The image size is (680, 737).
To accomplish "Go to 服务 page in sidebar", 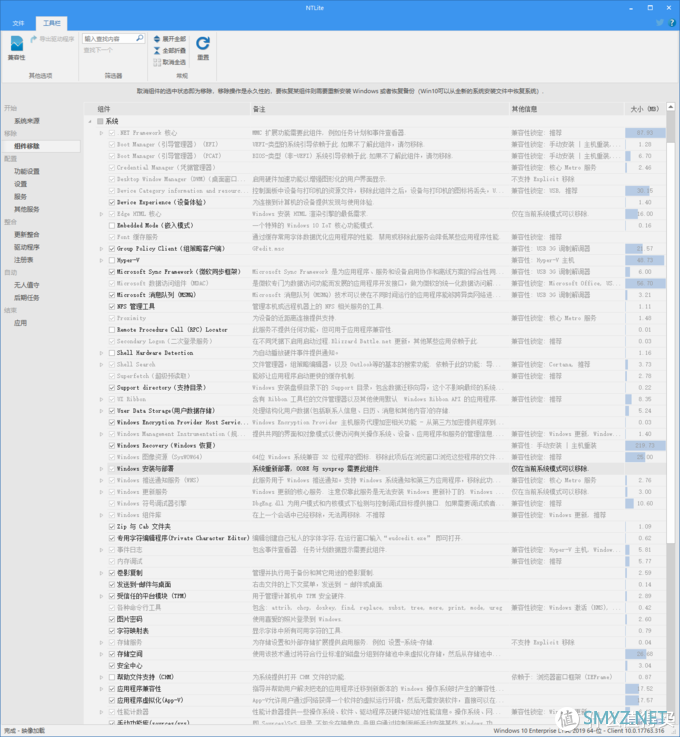I will [x=20, y=196].
